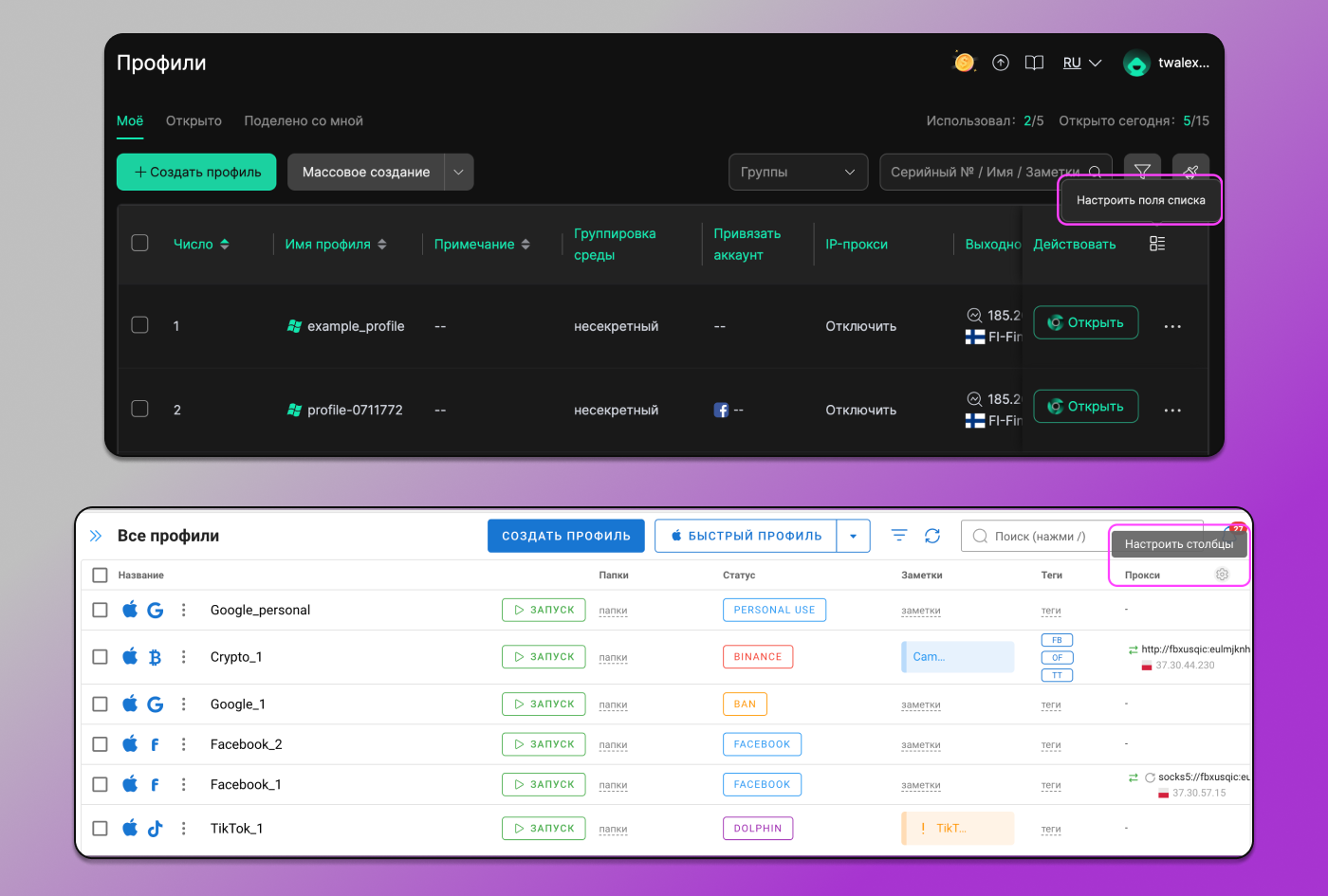
Task: Check the select-all checkbox in the dark table
Action: point(139,243)
